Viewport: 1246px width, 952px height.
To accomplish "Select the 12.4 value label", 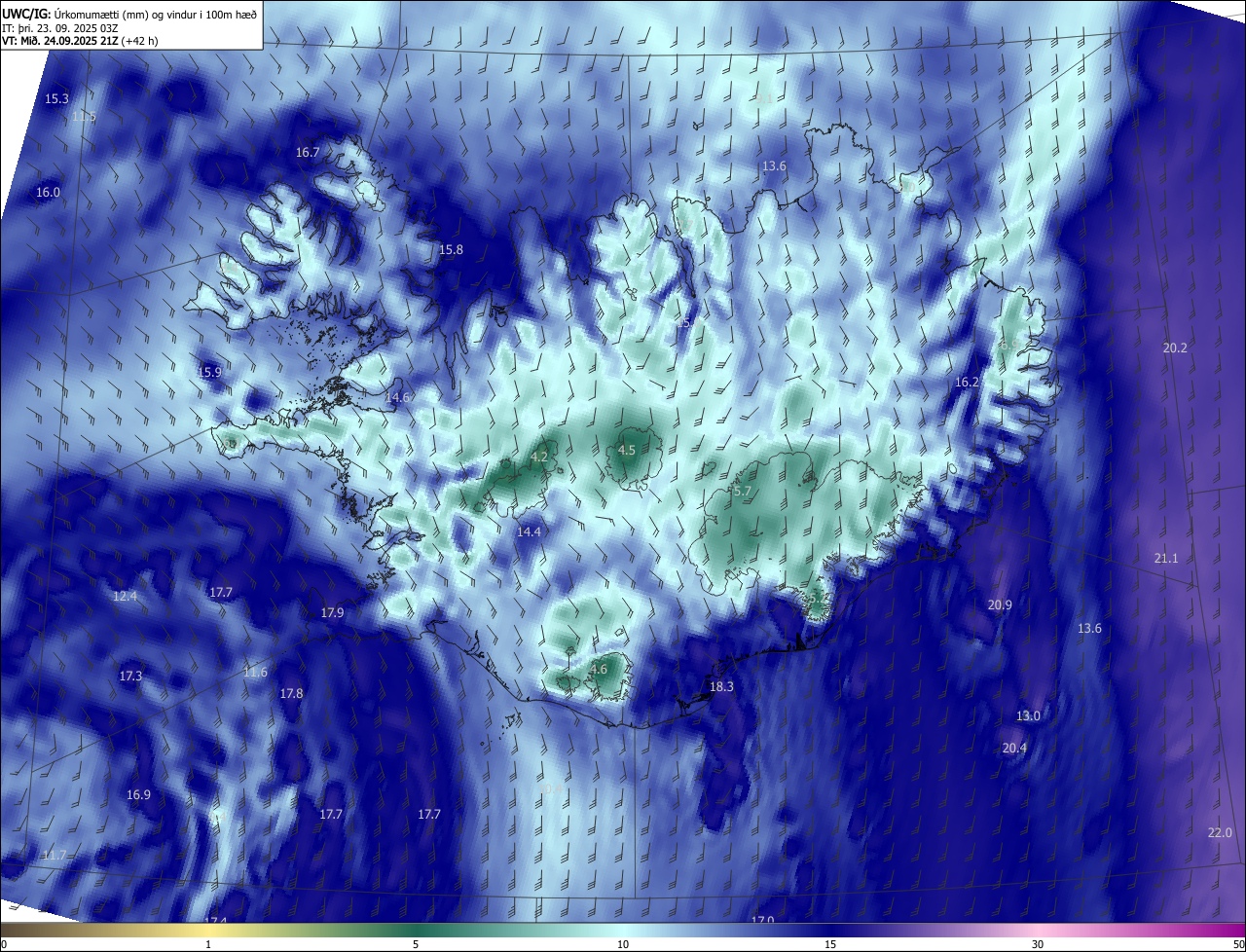I will point(125,596).
